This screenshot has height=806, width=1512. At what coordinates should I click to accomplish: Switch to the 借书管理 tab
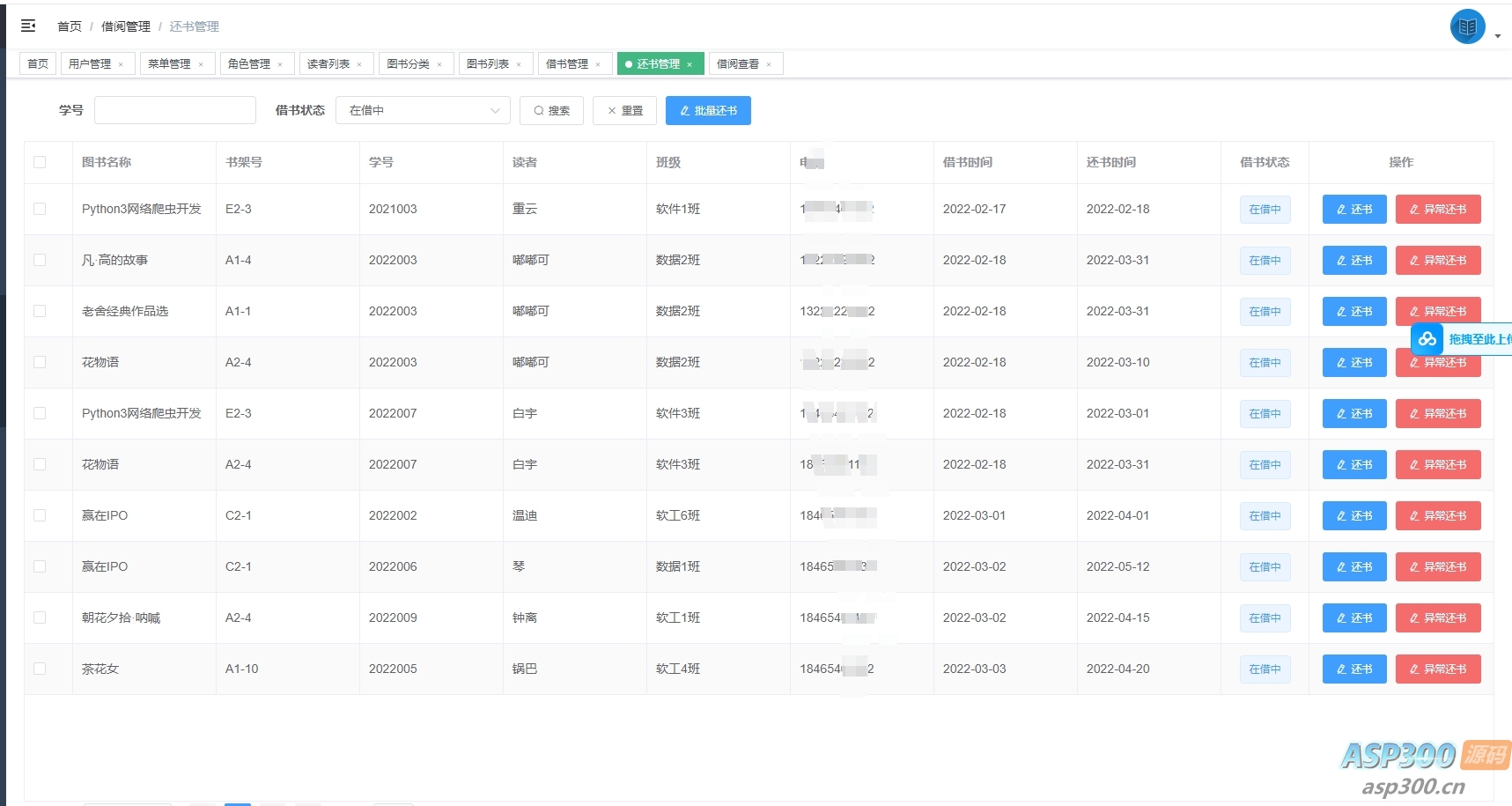pos(568,63)
